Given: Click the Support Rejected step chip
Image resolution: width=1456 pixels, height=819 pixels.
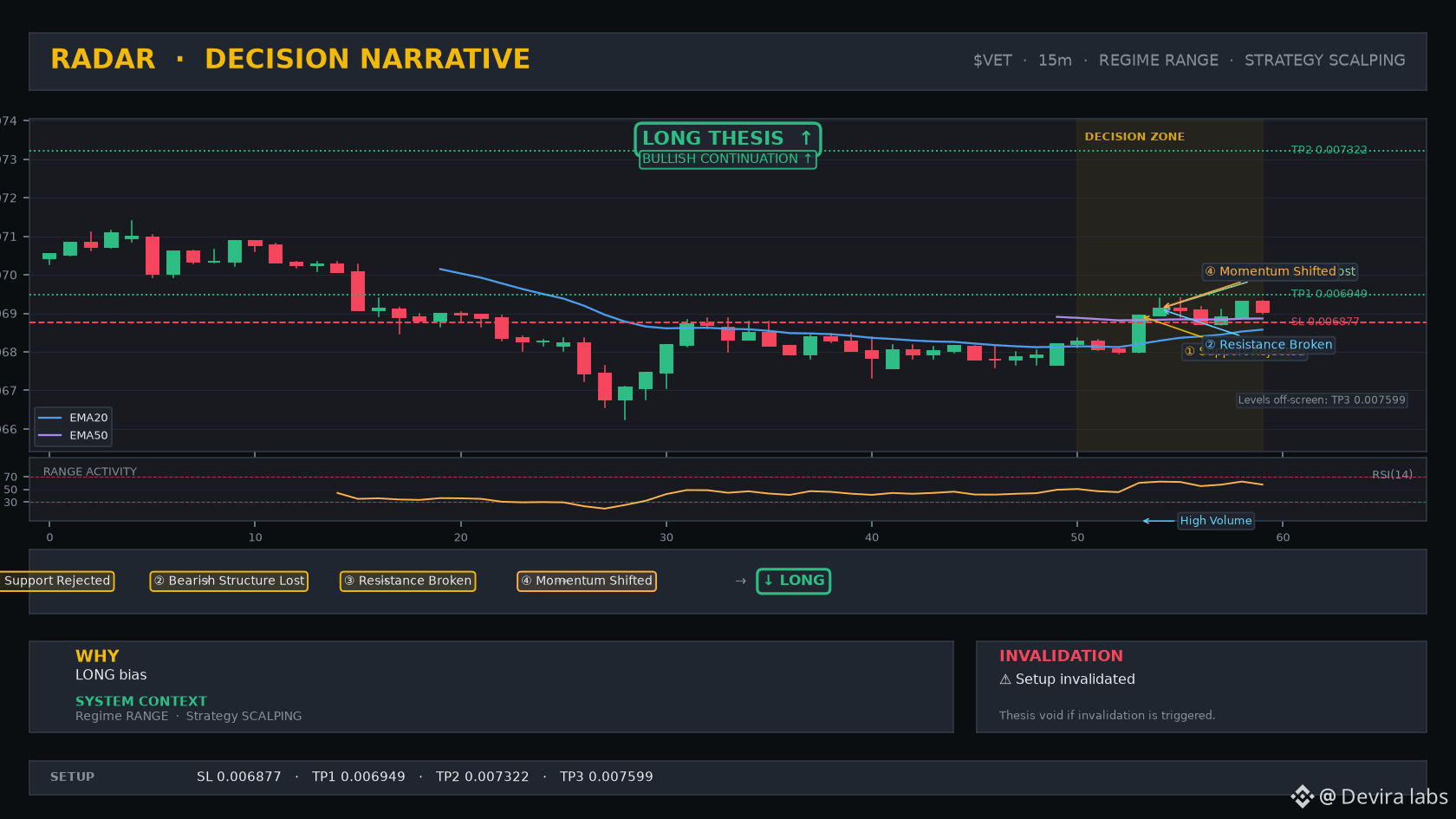Looking at the screenshot, I should click(x=56, y=581).
